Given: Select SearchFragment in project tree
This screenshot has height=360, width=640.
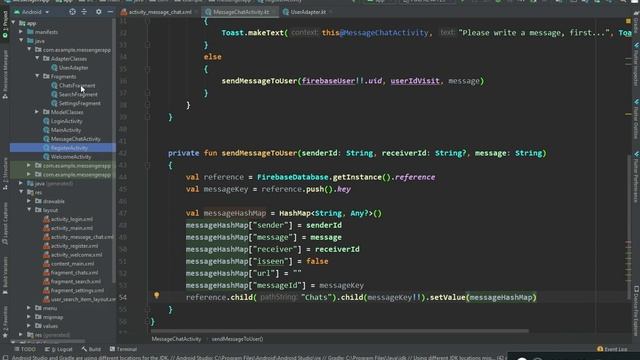Looking at the screenshot, I should [x=74, y=94].
